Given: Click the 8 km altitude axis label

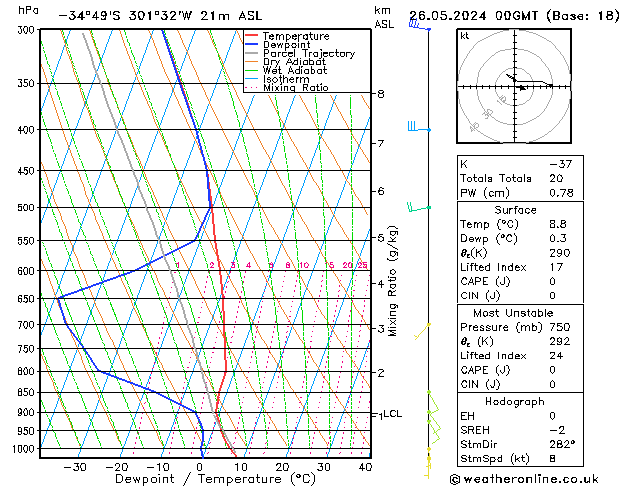Looking at the screenshot, I should coord(381,94).
